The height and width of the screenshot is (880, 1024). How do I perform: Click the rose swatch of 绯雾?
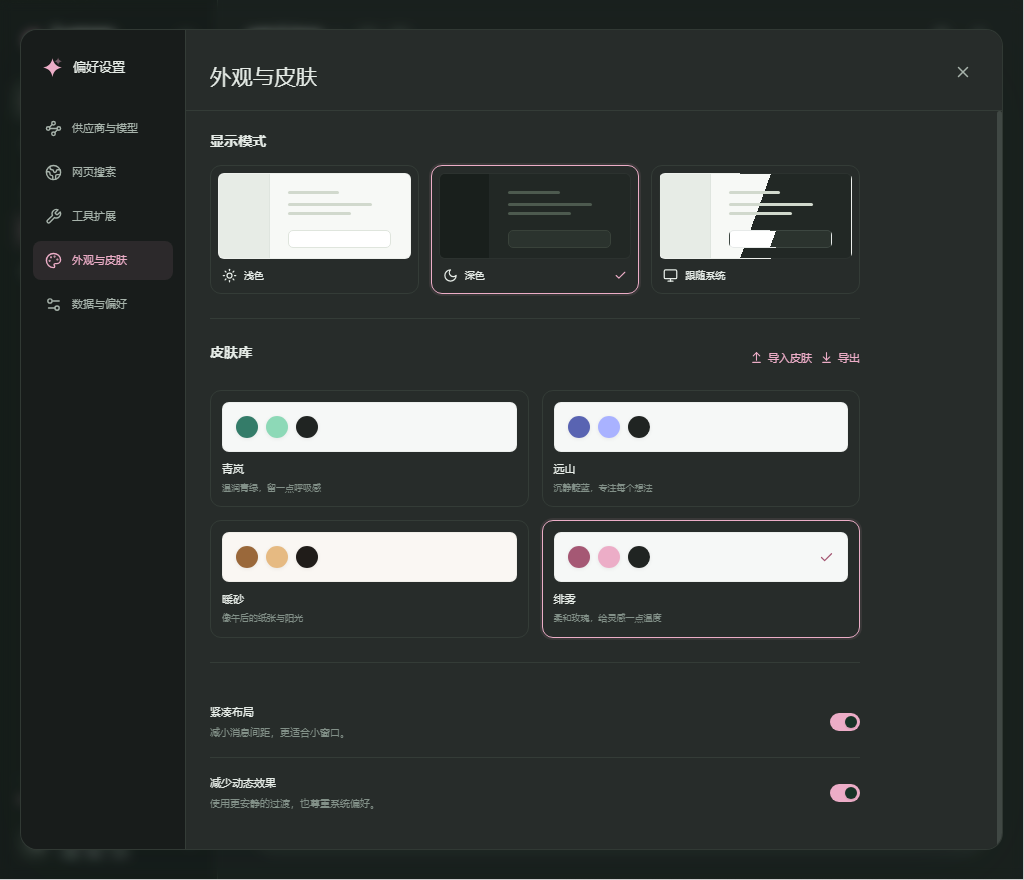point(579,557)
